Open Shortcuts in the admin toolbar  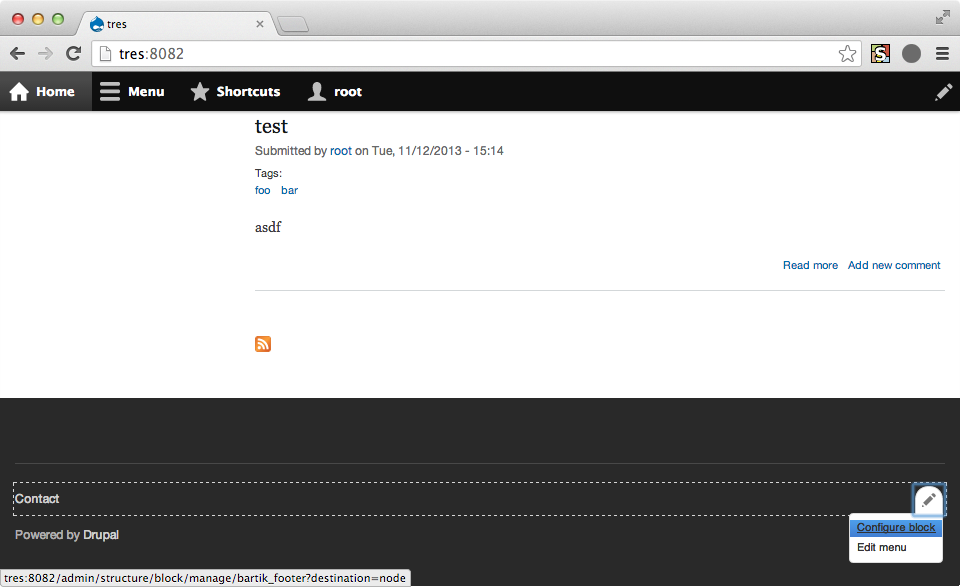[x=235, y=91]
